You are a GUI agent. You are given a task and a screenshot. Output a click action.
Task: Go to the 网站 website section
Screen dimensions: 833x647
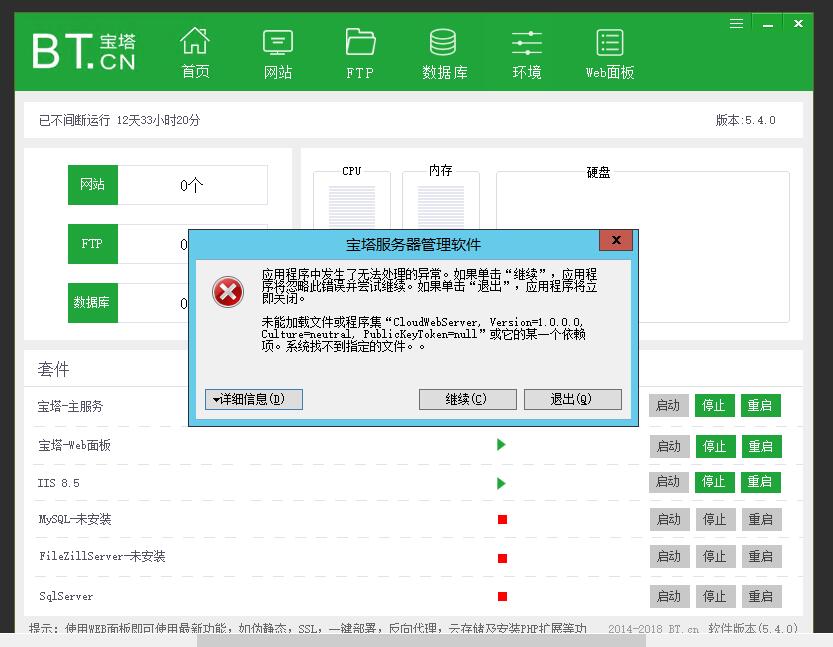278,53
